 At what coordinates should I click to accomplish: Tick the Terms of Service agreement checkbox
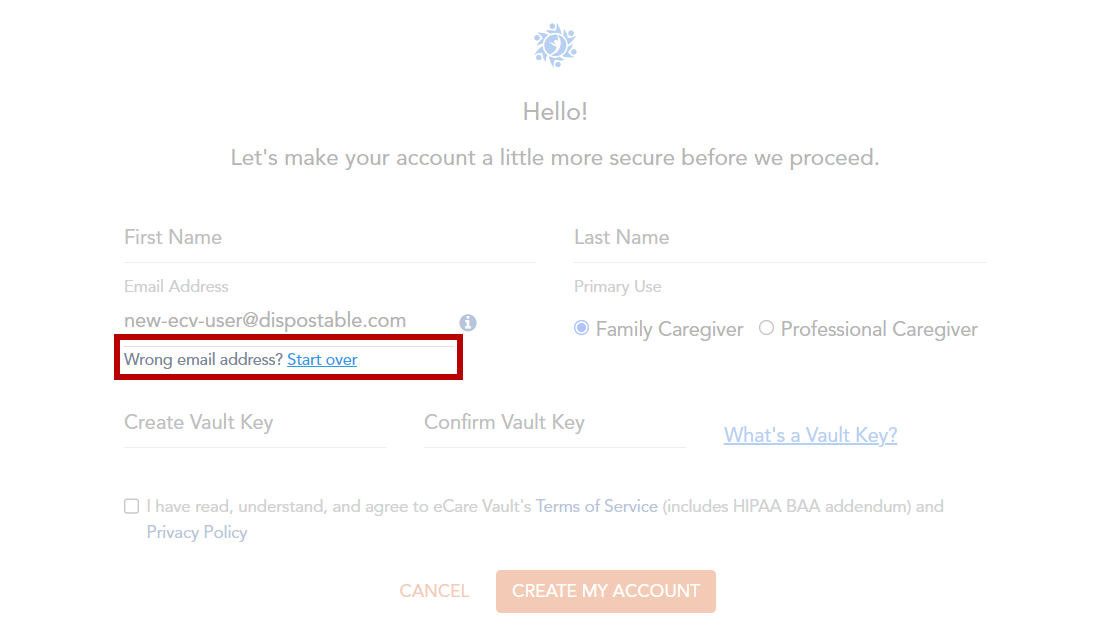click(131, 506)
